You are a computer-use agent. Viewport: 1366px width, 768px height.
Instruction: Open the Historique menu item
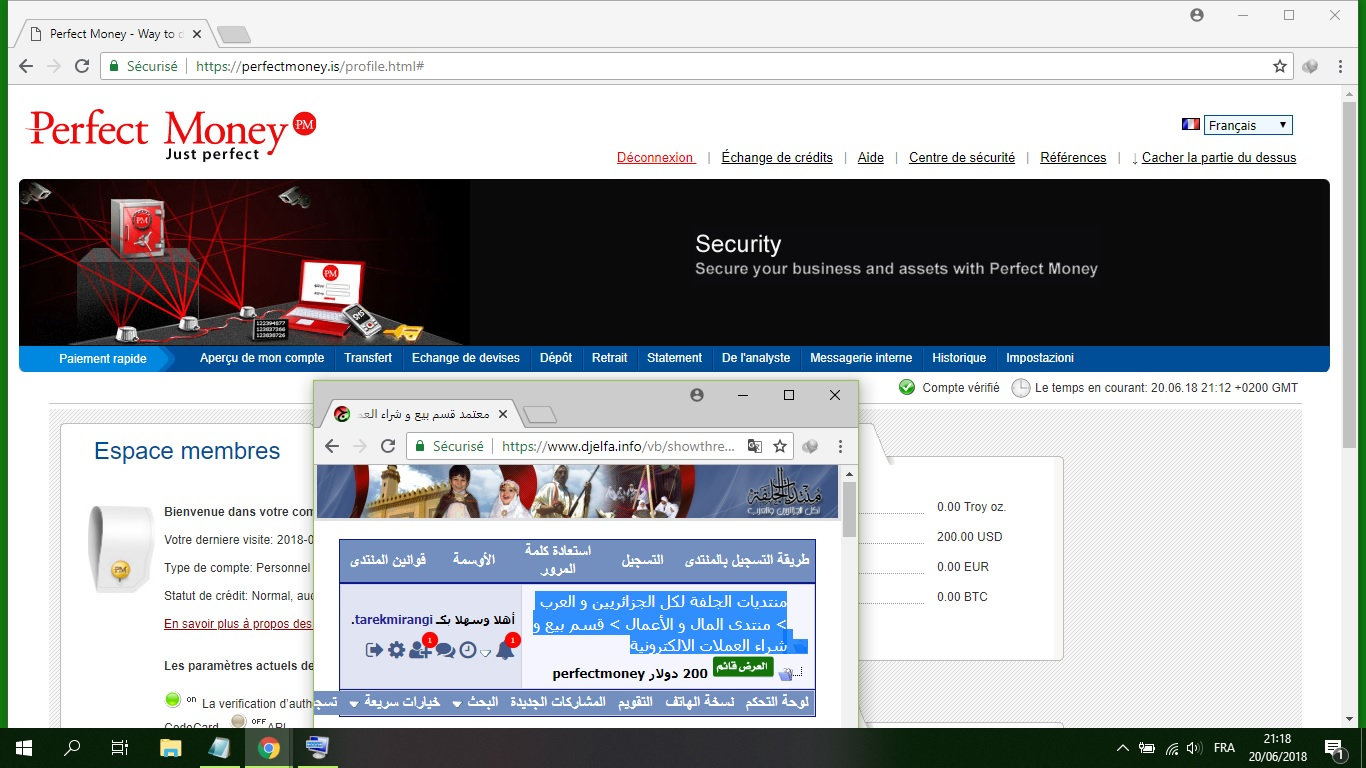[x=959, y=358]
